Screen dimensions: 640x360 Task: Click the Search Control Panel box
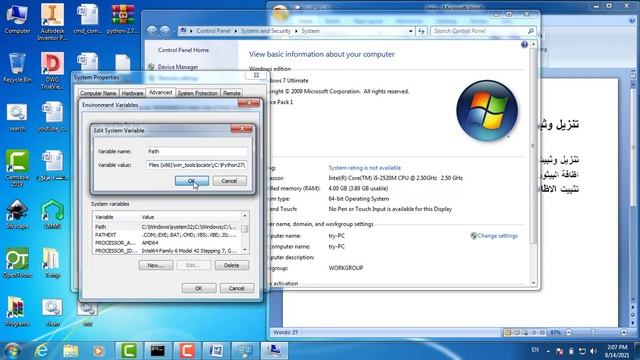[483, 31]
